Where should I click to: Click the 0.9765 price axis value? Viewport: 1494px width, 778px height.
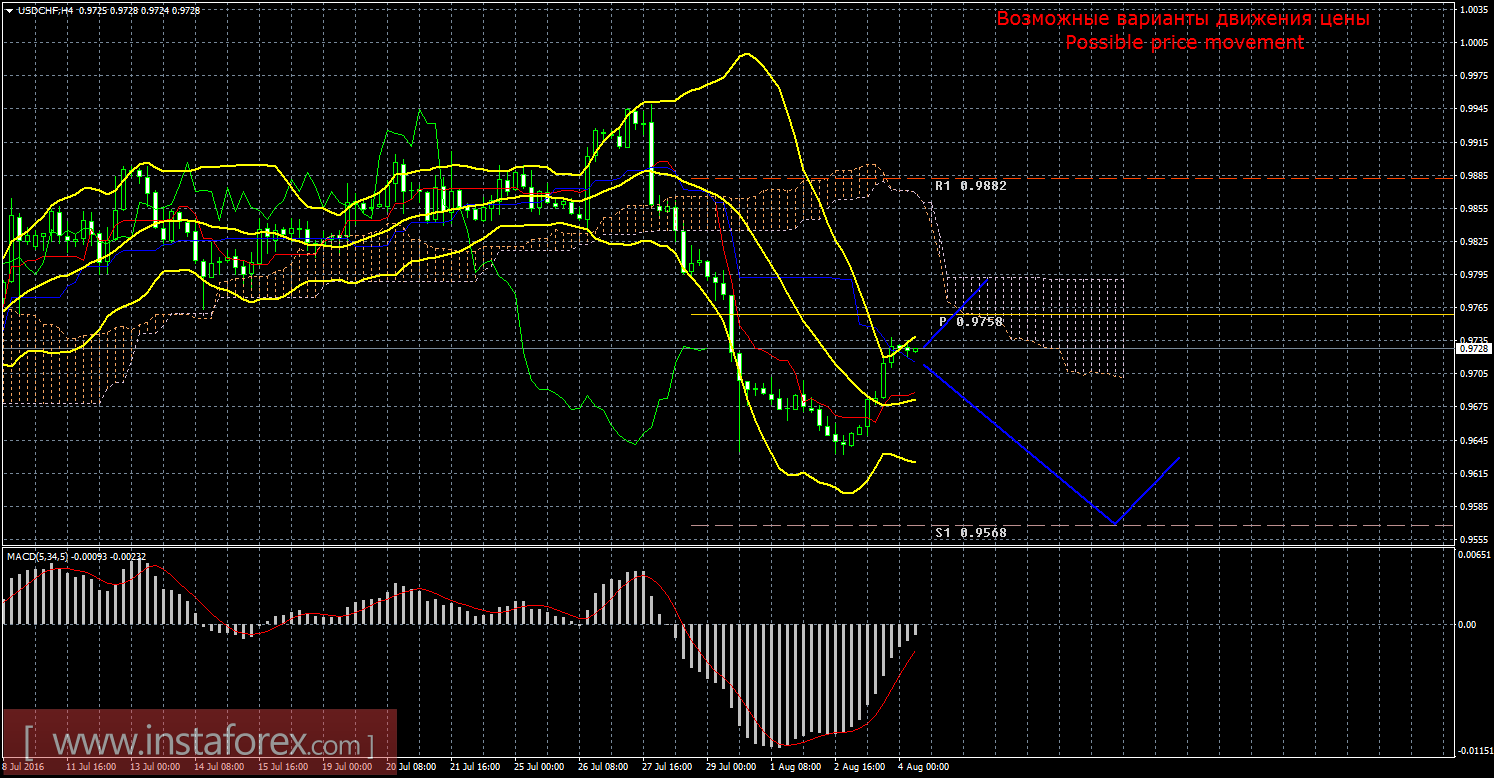coord(1473,307)
